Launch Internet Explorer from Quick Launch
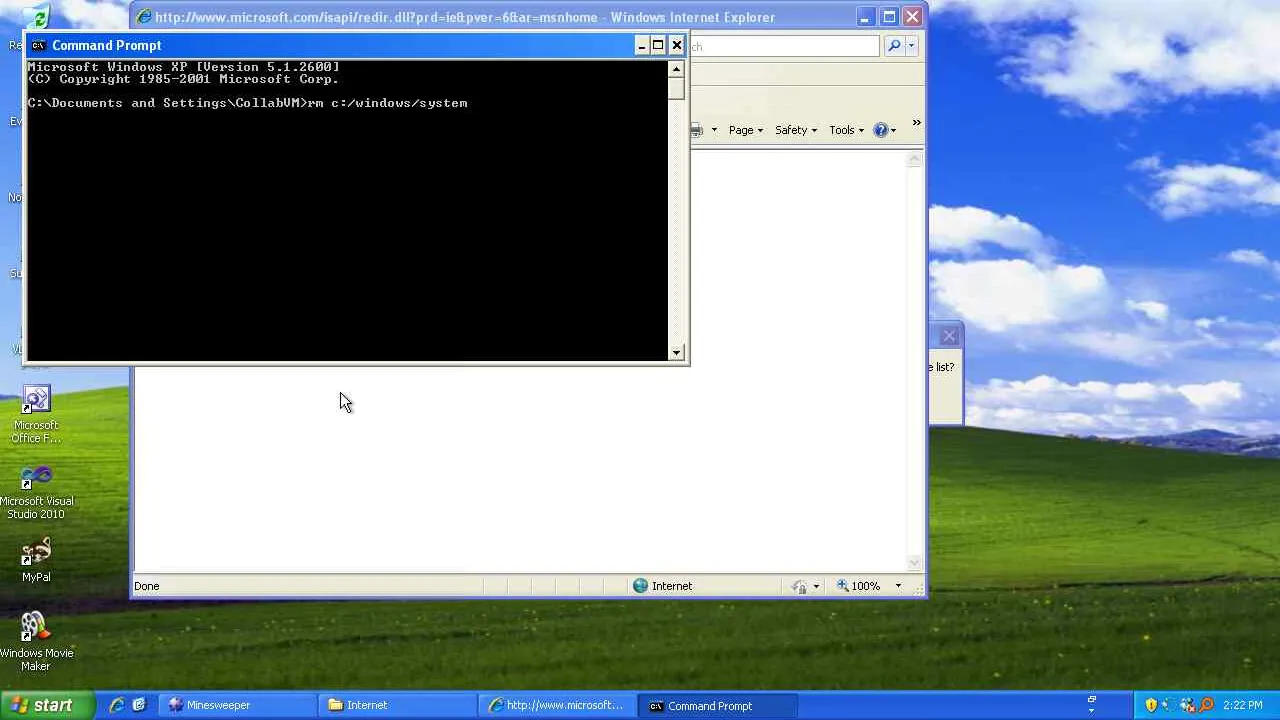 point(117,705)
